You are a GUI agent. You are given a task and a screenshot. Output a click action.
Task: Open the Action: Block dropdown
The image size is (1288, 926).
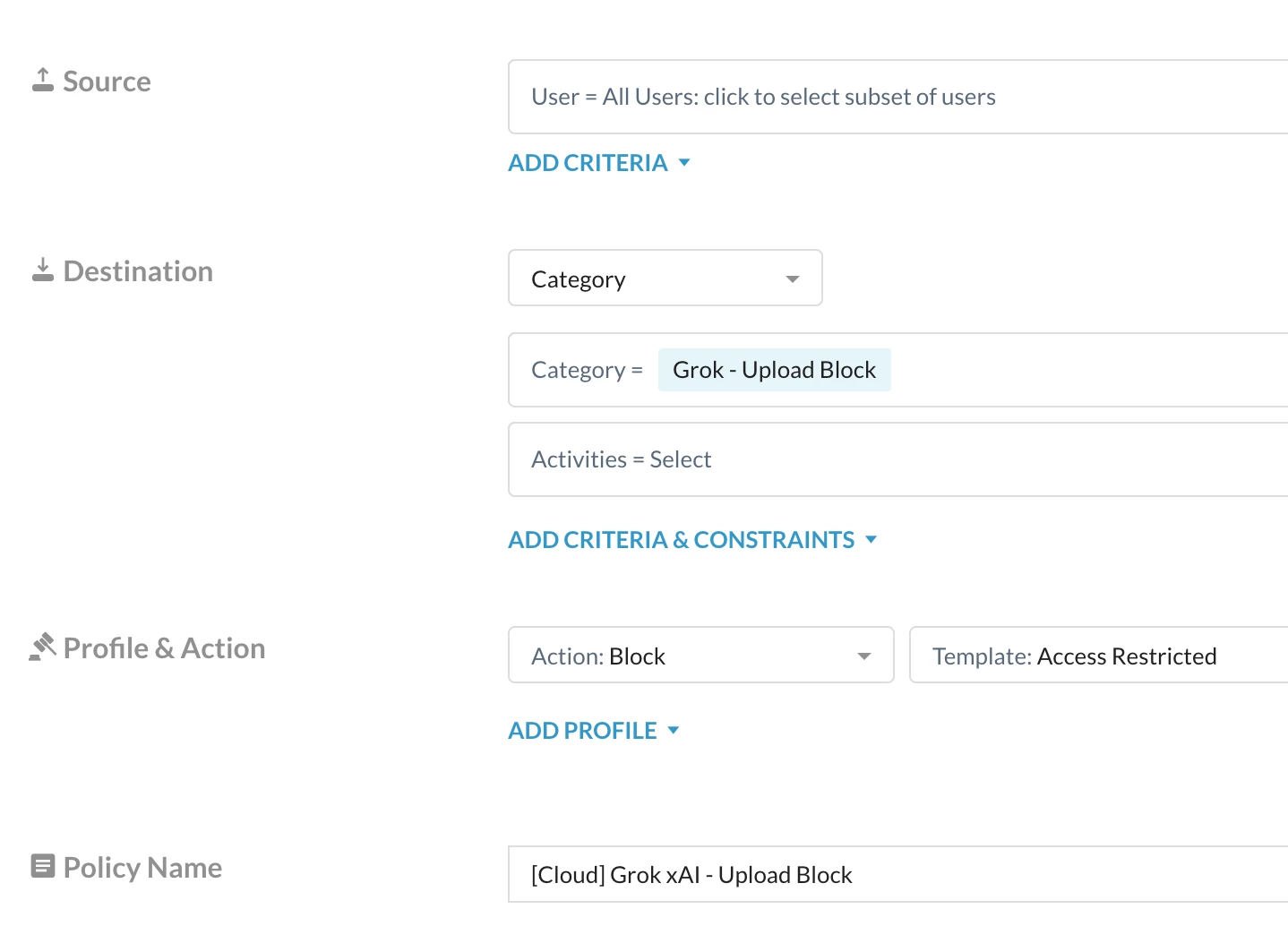[x=701, y=656]
